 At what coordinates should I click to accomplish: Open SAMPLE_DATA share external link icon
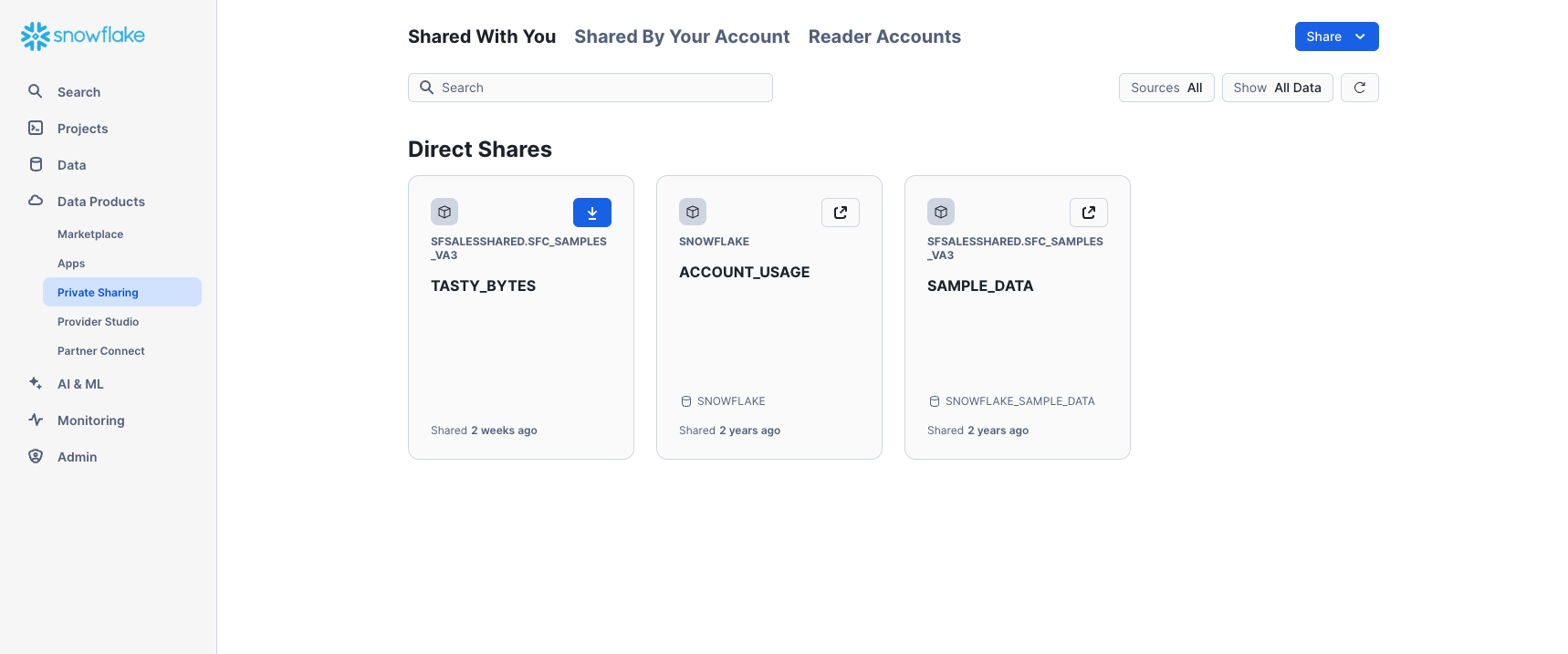1089,213
